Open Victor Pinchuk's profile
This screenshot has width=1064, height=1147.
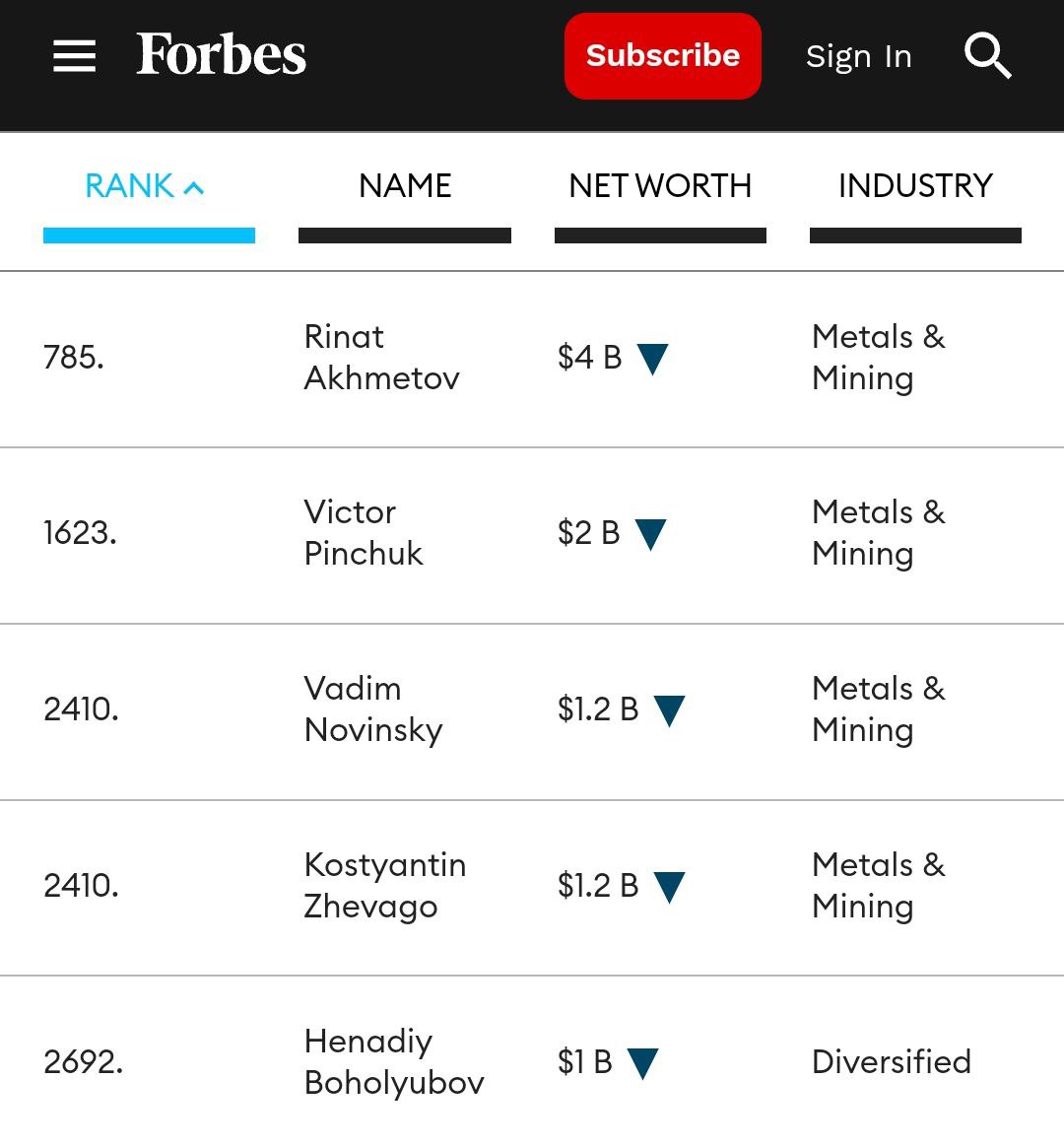363,533
